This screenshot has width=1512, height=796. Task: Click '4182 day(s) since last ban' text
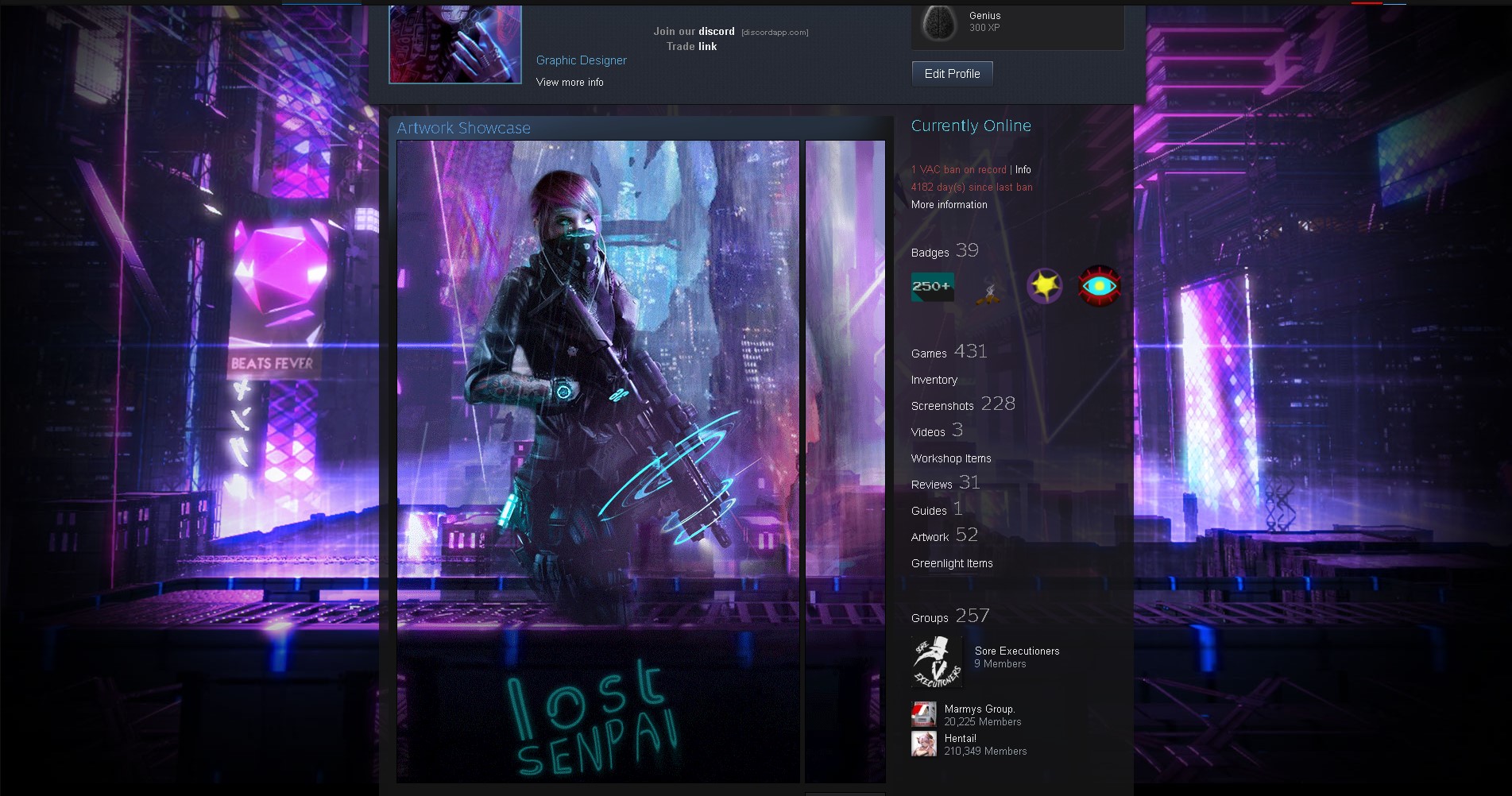(x=972, y=187)
